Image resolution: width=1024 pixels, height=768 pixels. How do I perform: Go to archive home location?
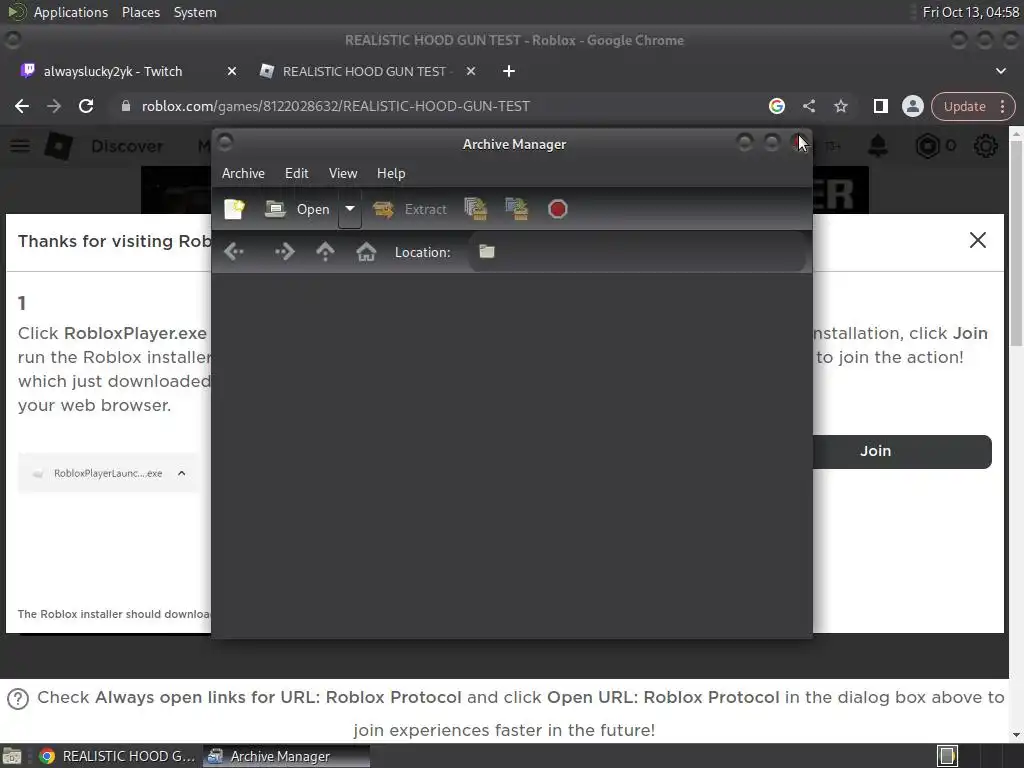click(x=366, y=252)
